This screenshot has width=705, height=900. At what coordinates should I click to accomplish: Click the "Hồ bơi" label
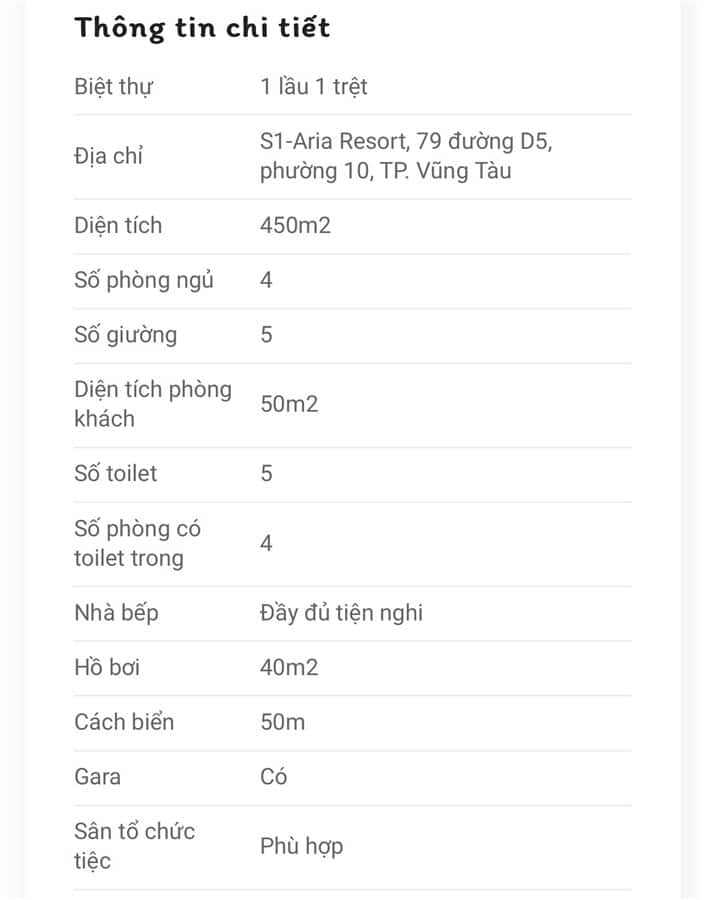point(106,667)
